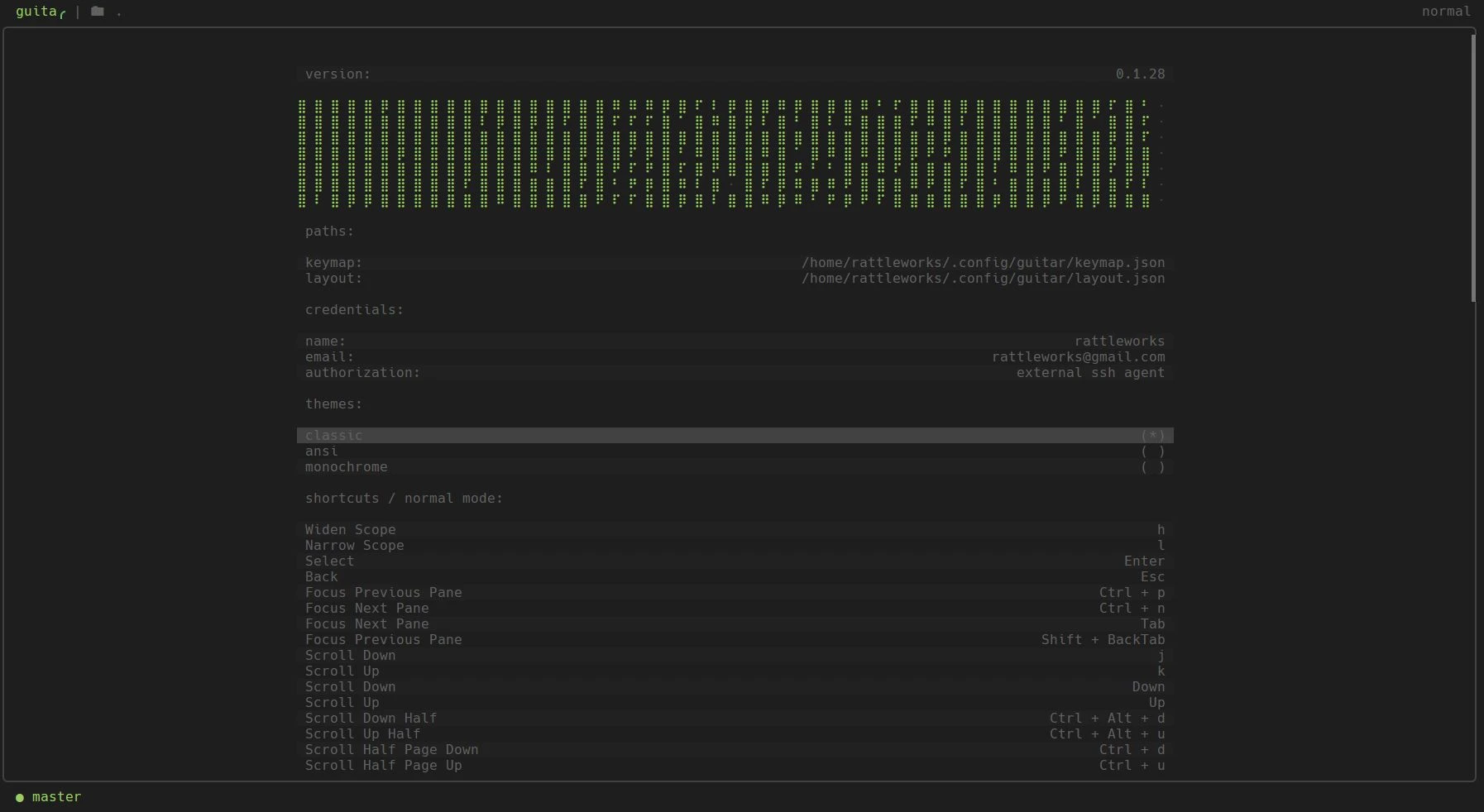Click the folder icon in the header
The height and width of the screenshot is (812, 1484).
(x=98, y=12)
